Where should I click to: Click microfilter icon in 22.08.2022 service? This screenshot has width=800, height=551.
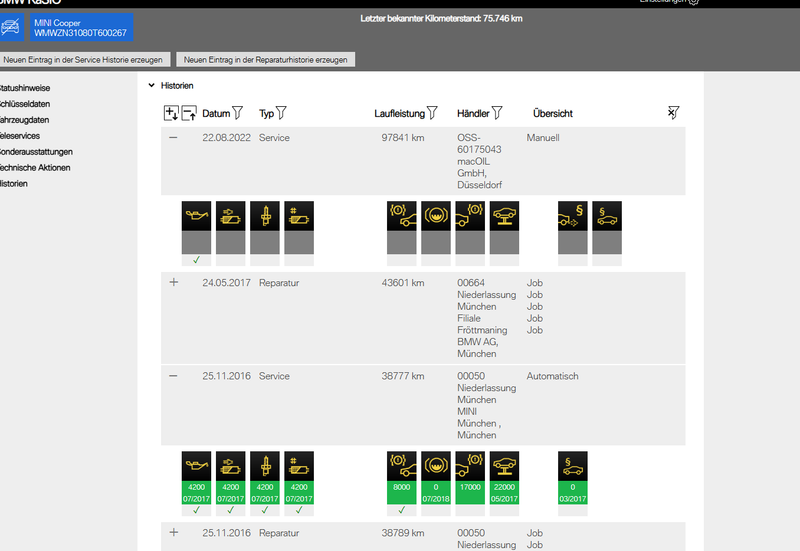pyautogui.click(x=299, y=216)
